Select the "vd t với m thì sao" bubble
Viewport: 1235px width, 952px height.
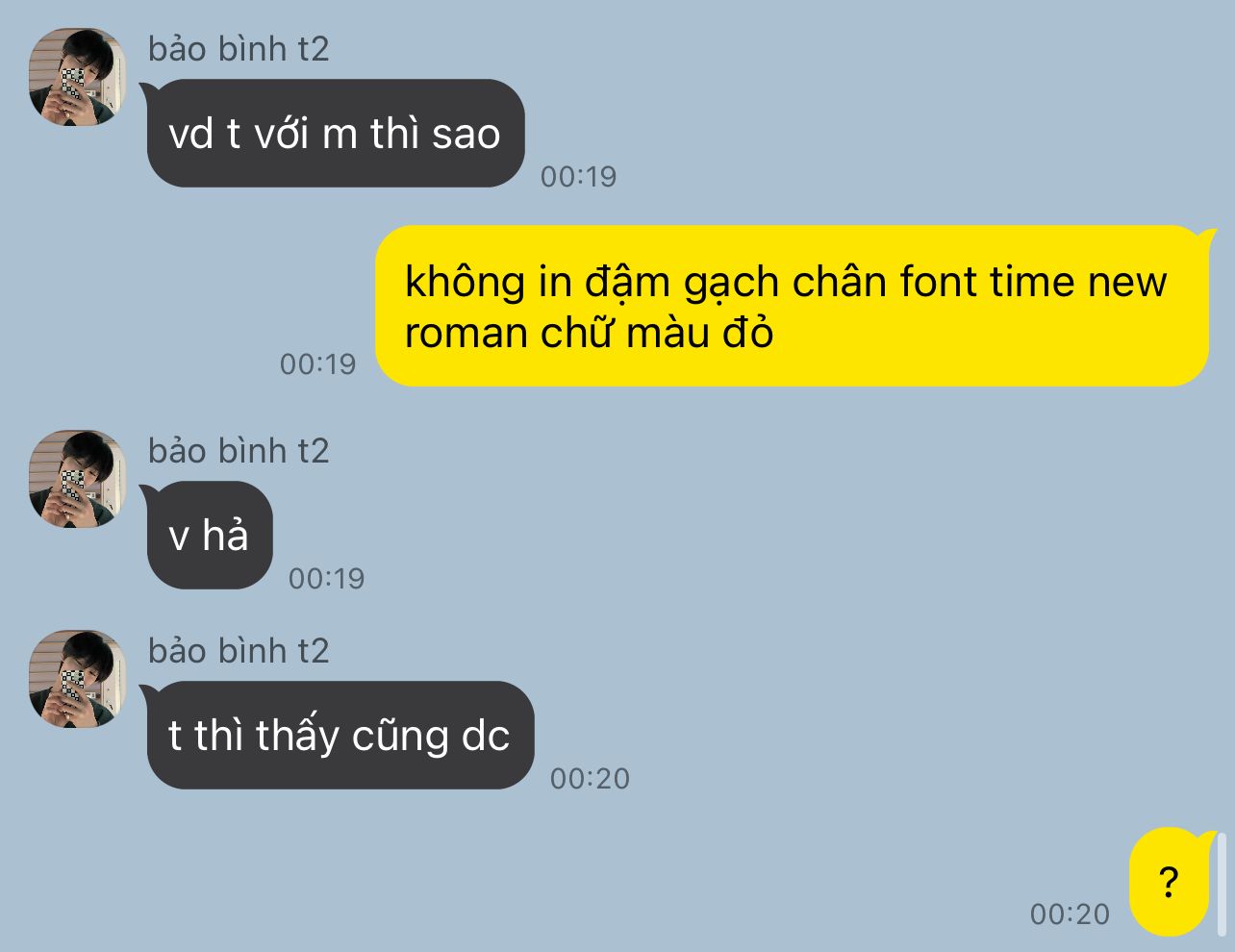335,134
